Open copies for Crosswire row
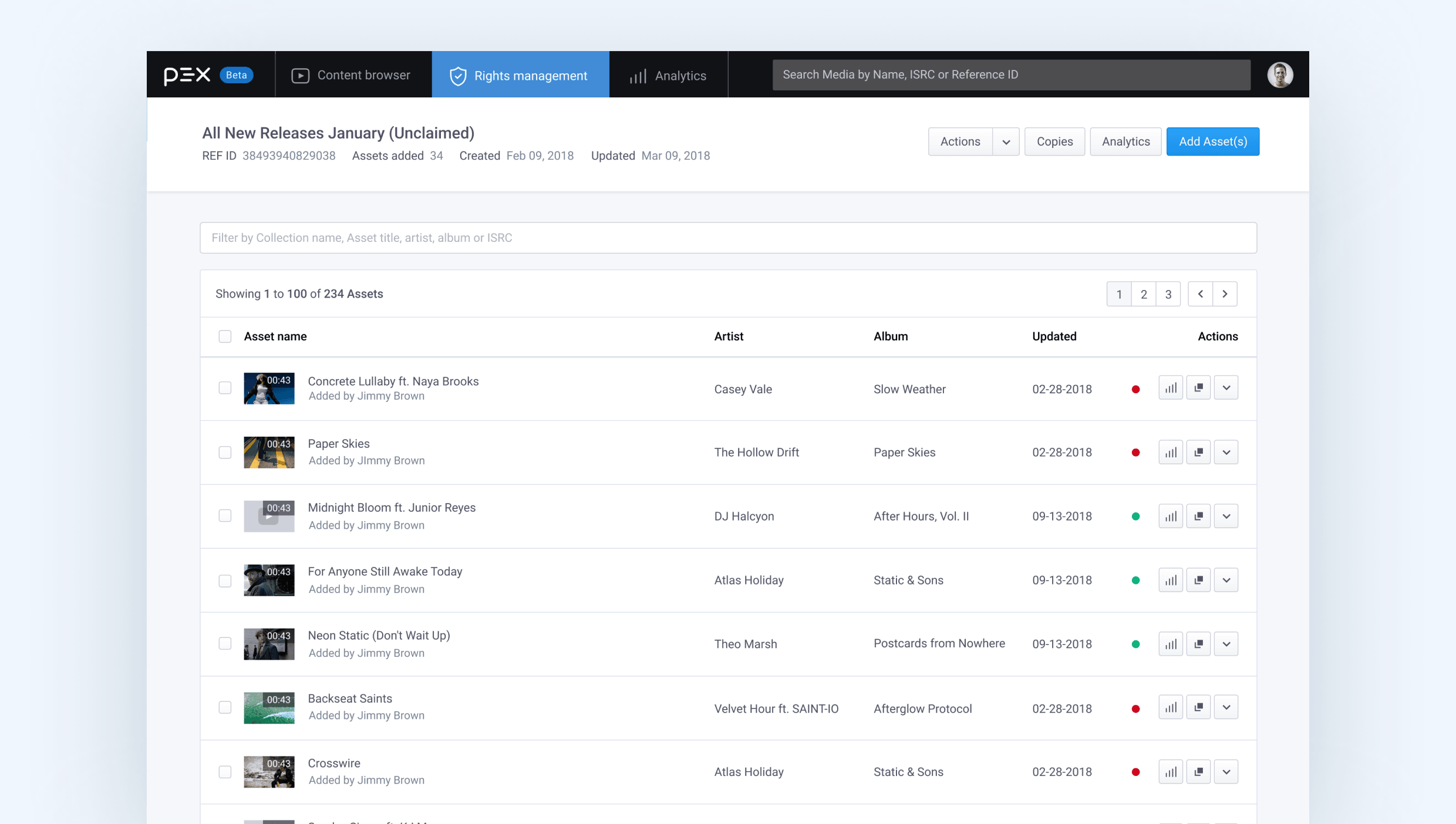This screenshot has width=1456, height=824. pyautogui.click(x=1198, y=772)
